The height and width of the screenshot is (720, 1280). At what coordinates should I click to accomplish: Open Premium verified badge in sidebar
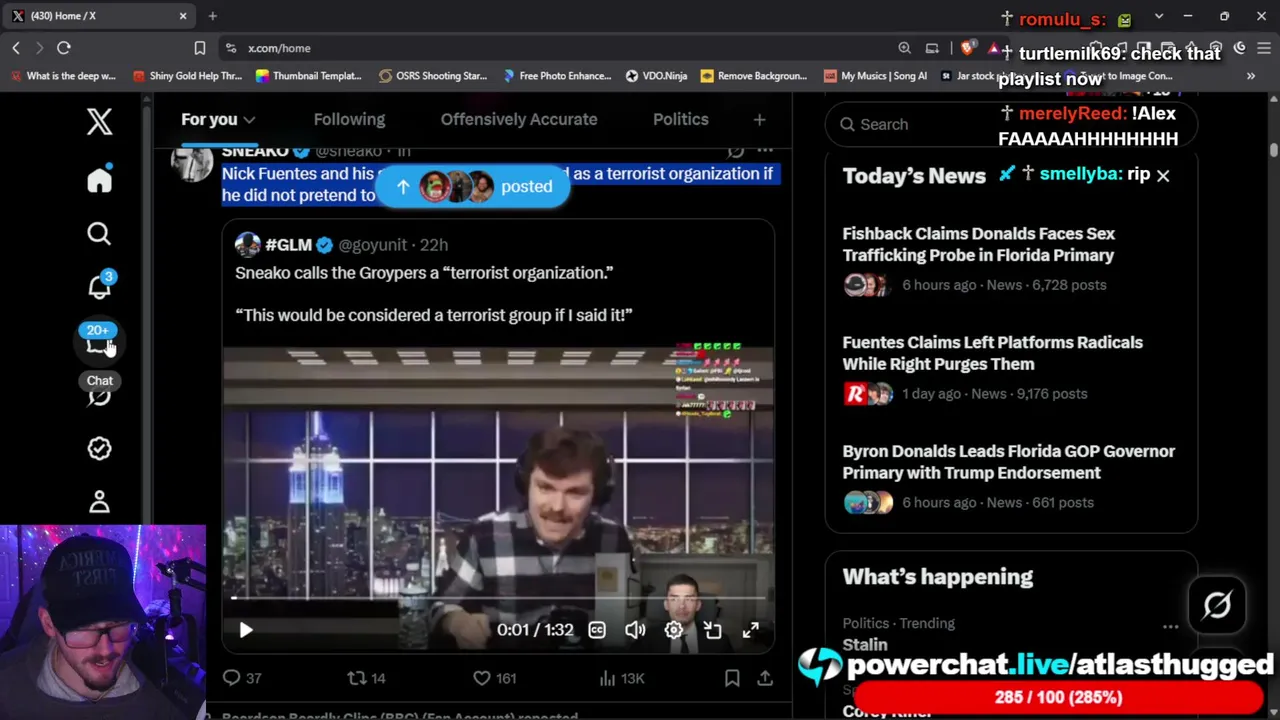point(99,449)
